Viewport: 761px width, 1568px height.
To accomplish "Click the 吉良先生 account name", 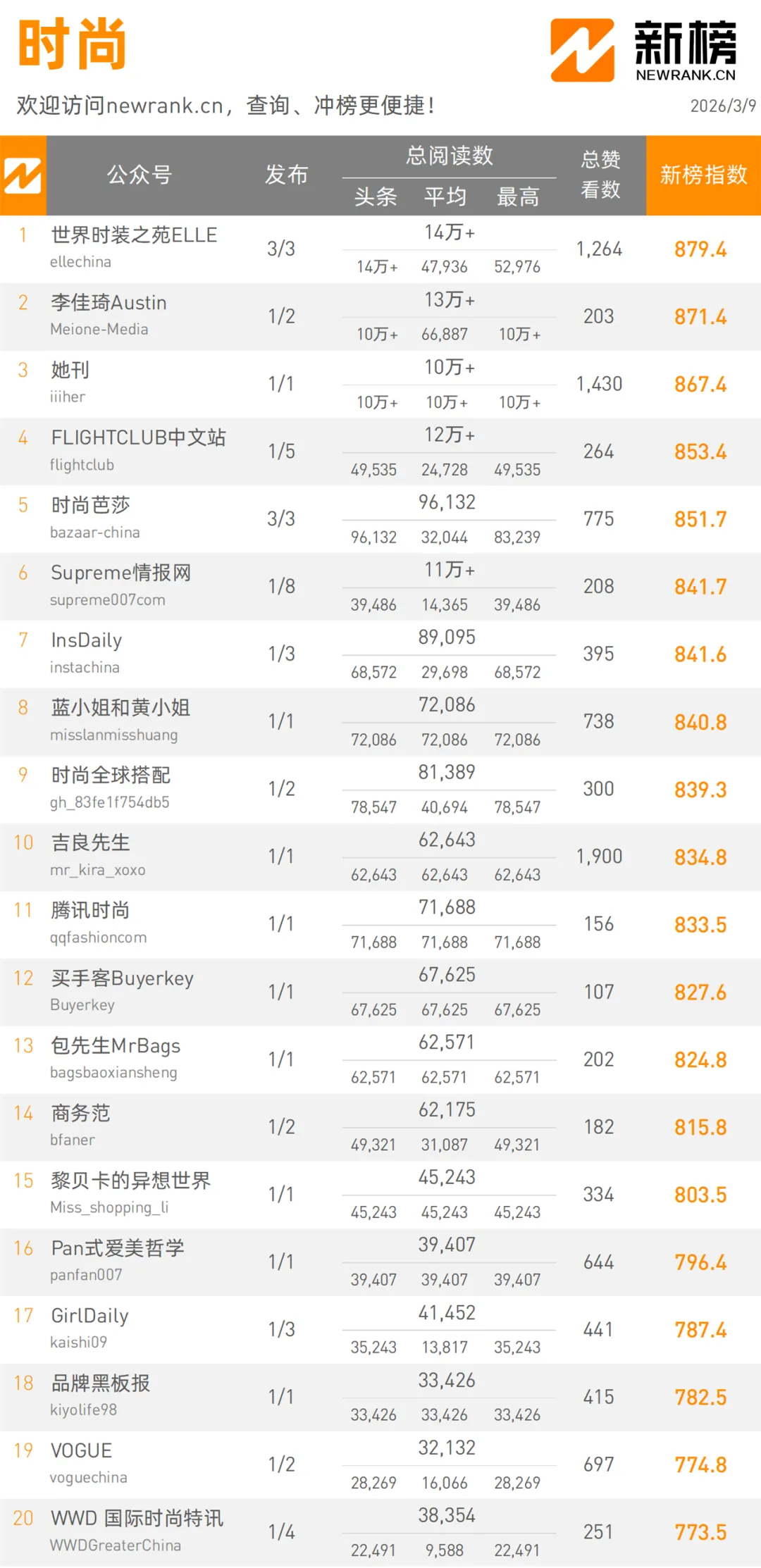I will [90, 842].
